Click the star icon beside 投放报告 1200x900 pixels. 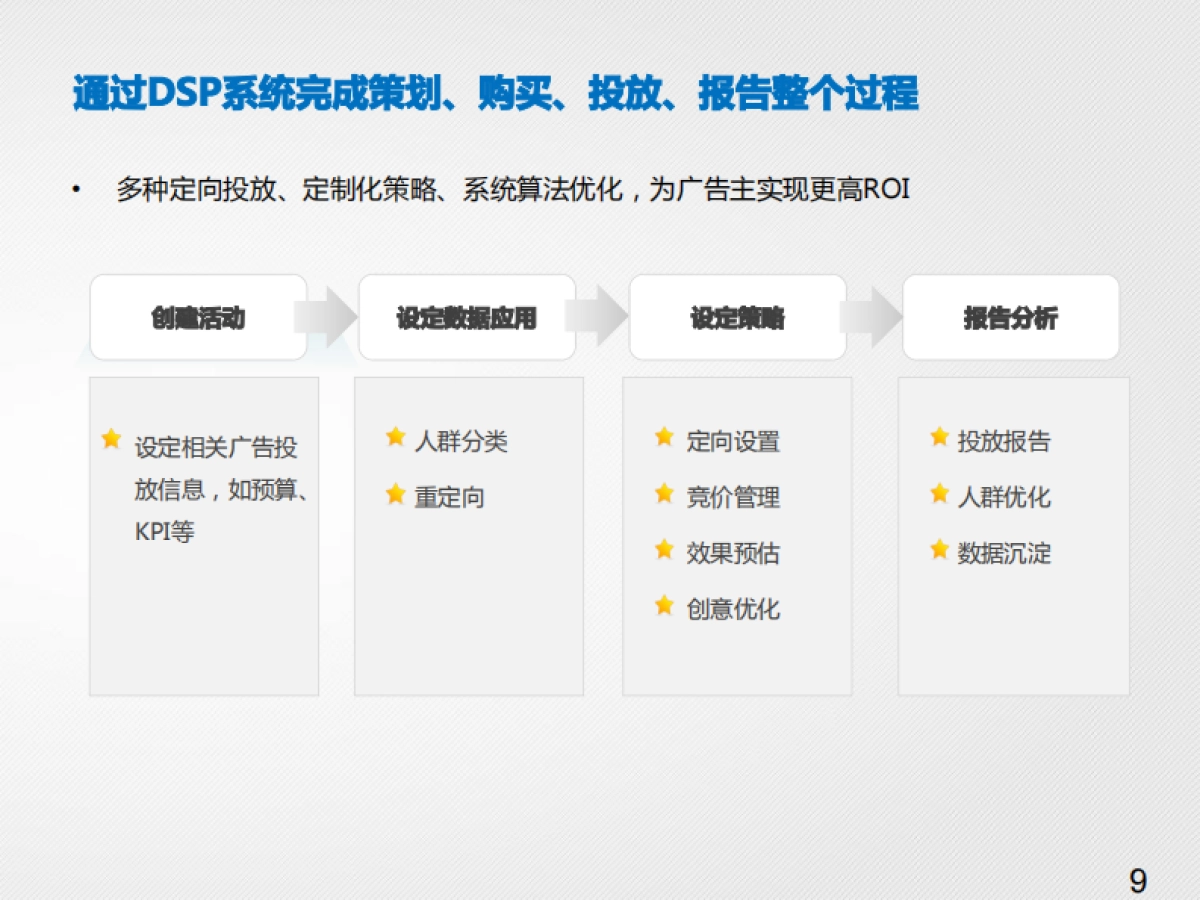tap(939, 438)
